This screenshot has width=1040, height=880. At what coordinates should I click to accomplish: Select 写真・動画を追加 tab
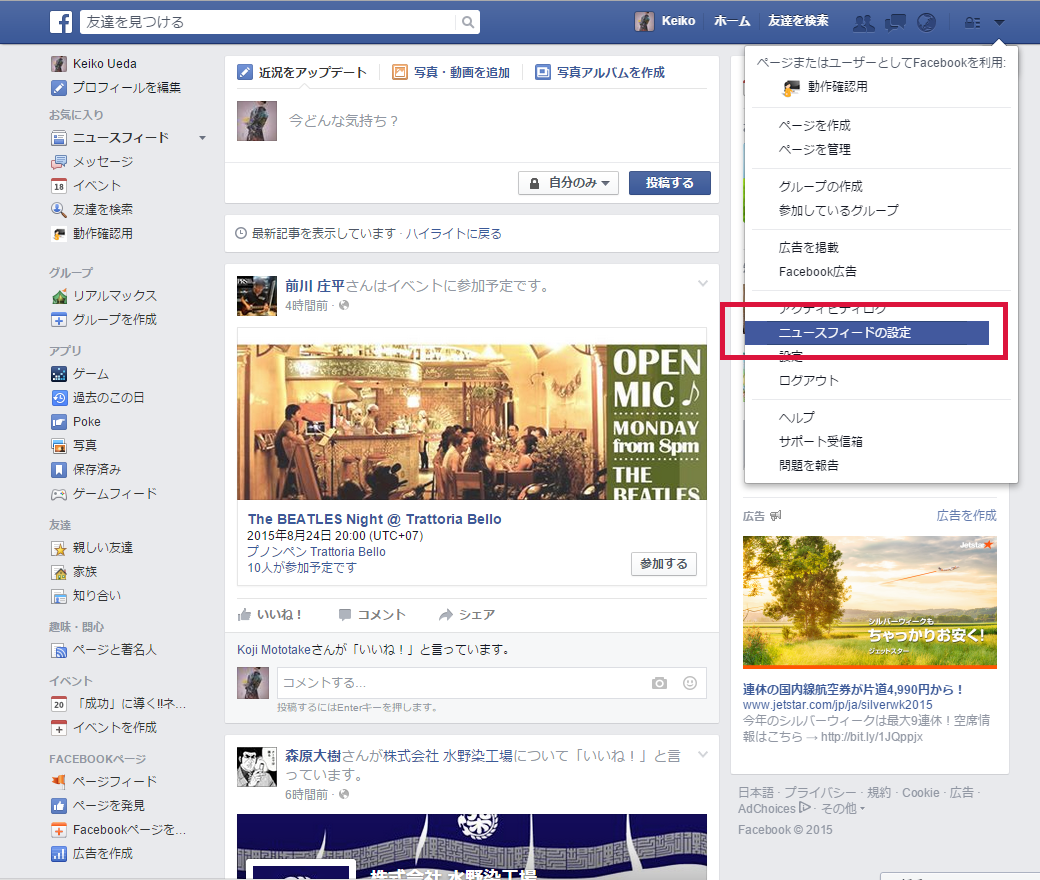pyautogui.click(x=451, y=72)
